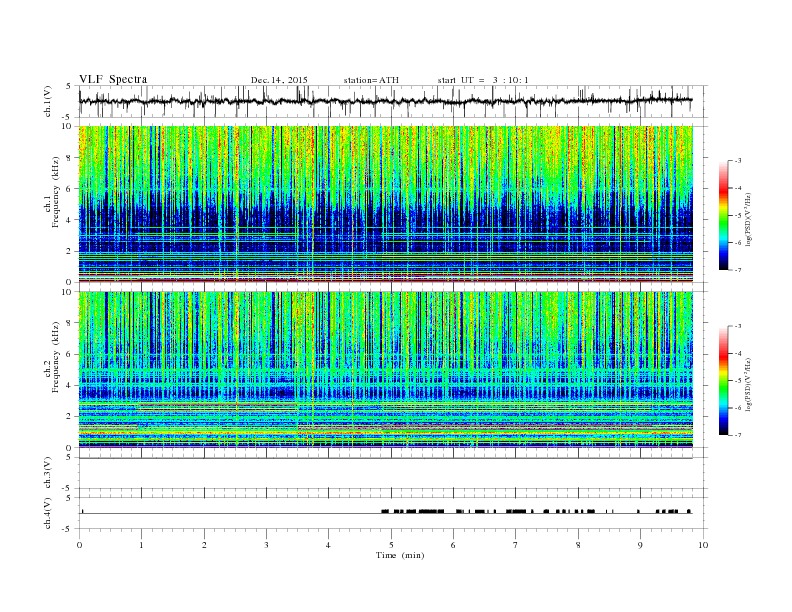
Task: Click the "9" tick on the time axis
Action: click(x=640, y=545)
